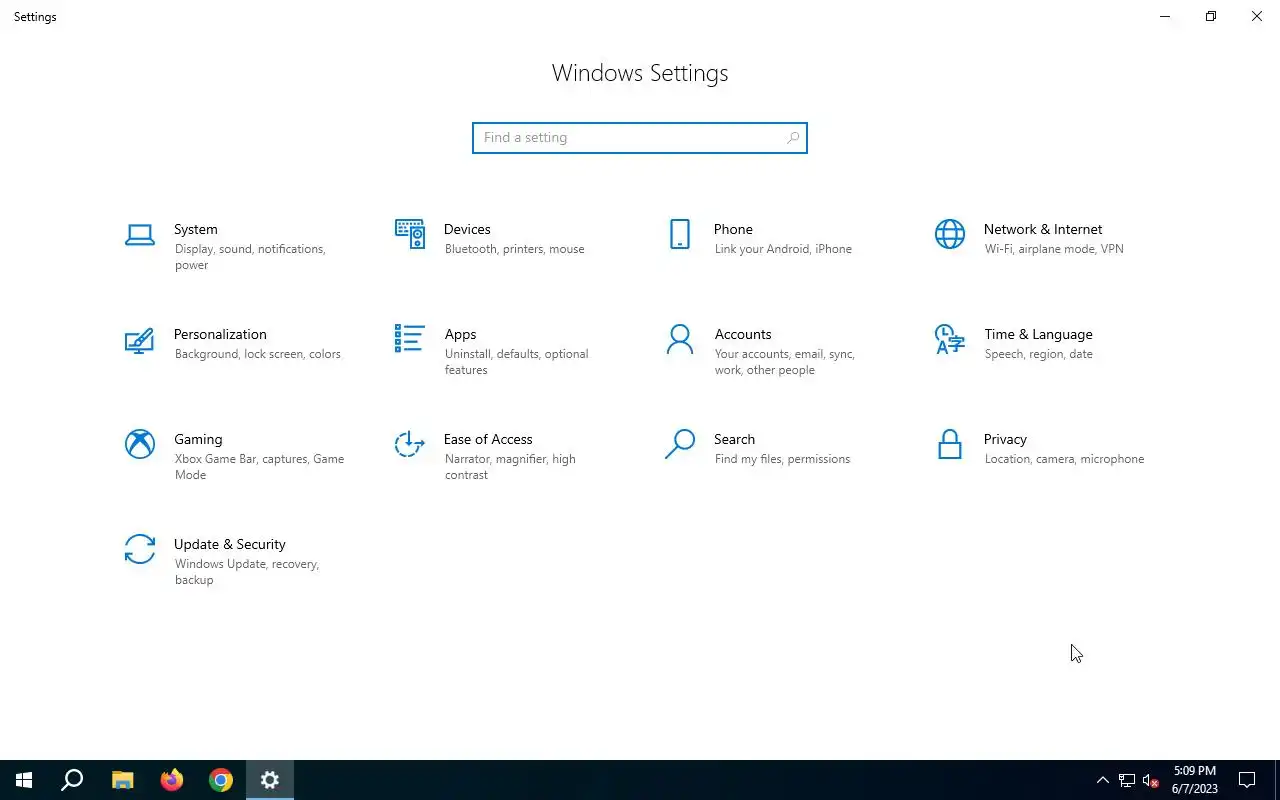Click the Find a setting field
This screenshot has width=1280, height=800.
click(640, 138)
